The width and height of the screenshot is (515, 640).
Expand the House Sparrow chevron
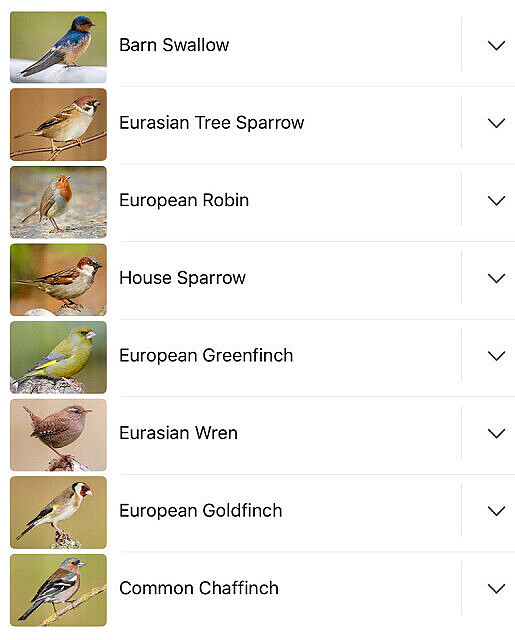coord(496,278)
